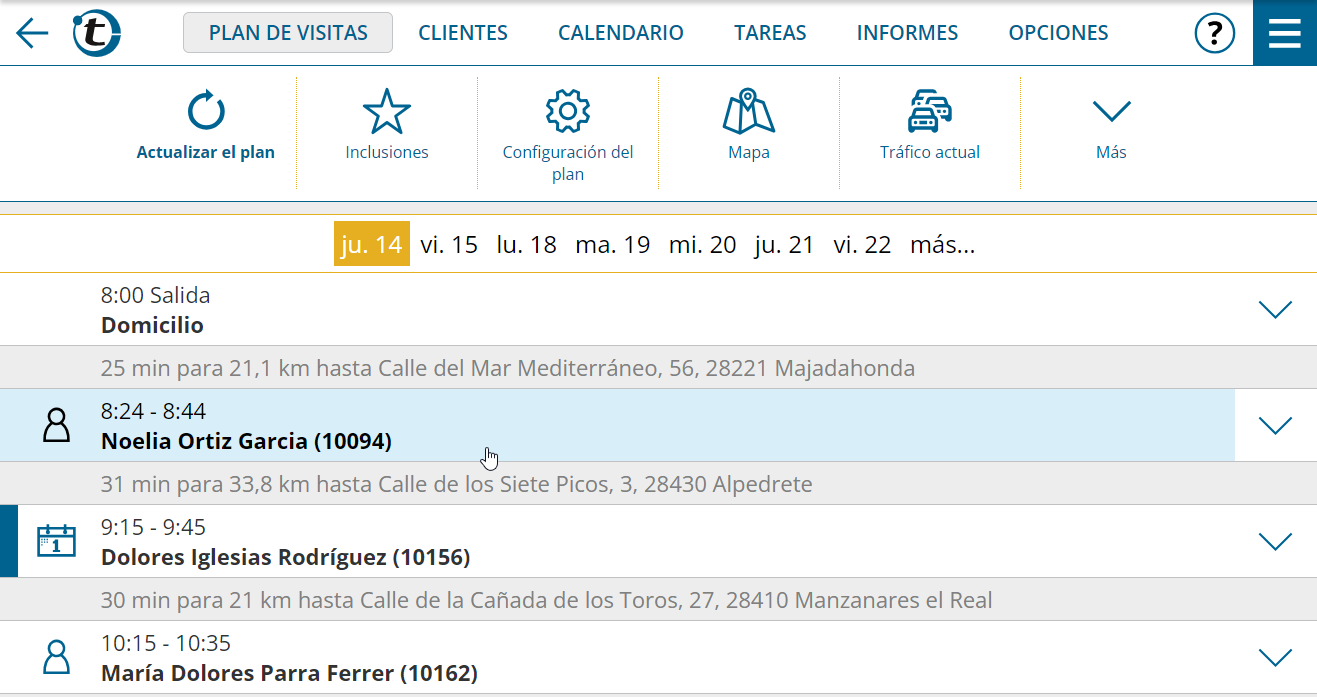Click calendar icon beside Dolores Iglesias Rodríguez

click(x=56, y=540)
